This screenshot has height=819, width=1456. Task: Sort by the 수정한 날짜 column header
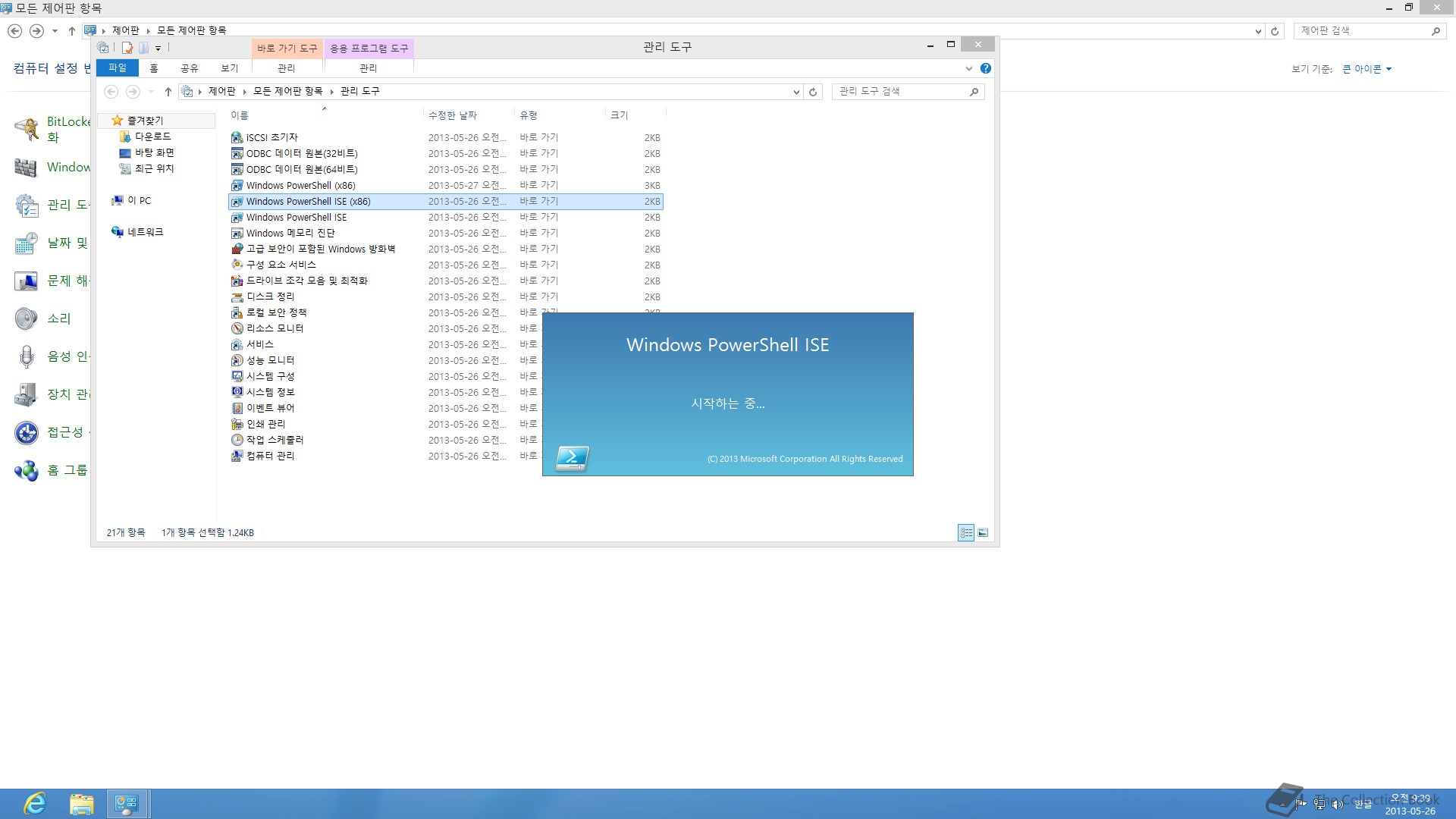point(468,115)
